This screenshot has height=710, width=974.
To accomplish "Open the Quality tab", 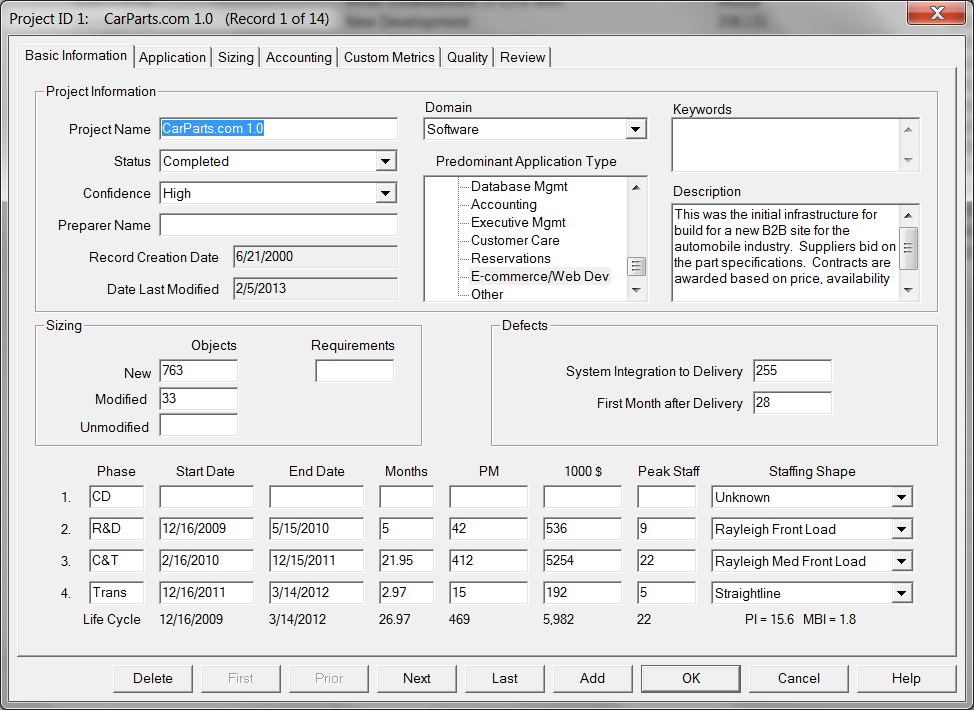I will [x=467, y=57].
